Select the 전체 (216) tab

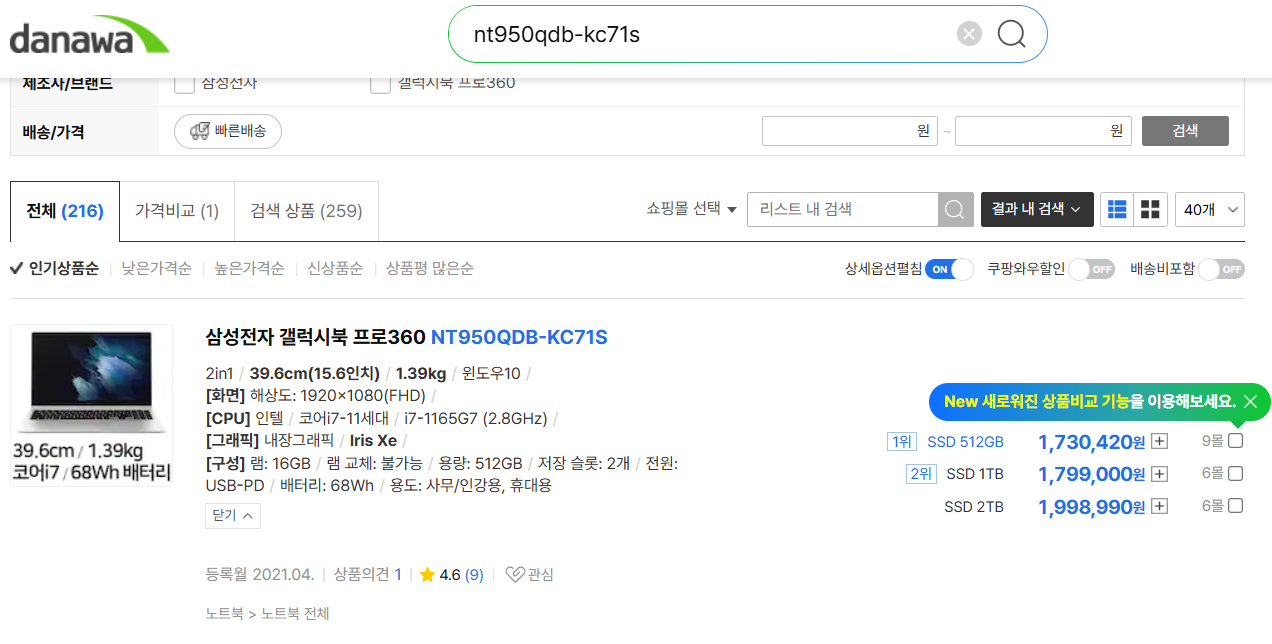coord(65,211)
